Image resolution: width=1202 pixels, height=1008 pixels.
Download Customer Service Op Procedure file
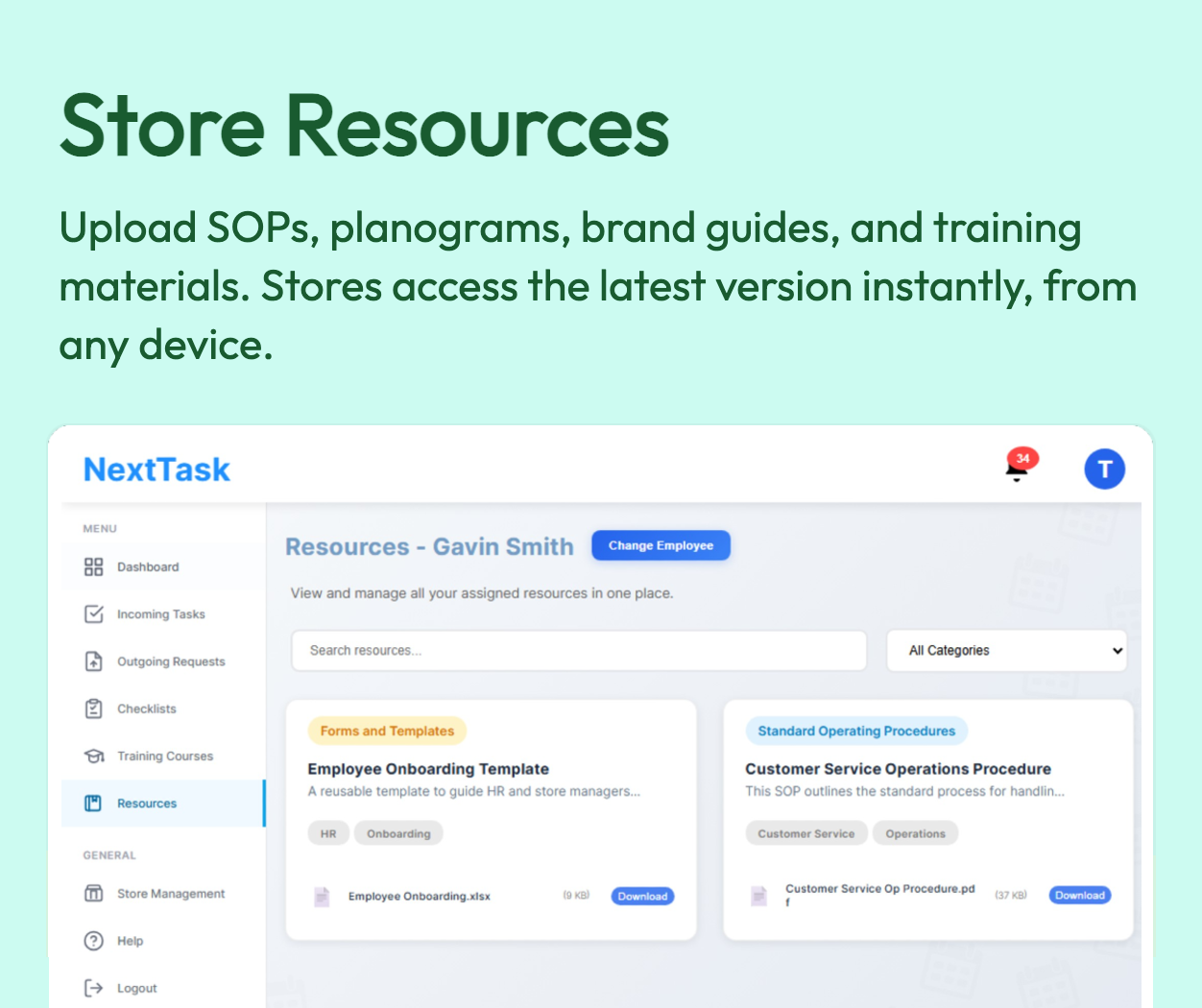[x=1080, y=896]
